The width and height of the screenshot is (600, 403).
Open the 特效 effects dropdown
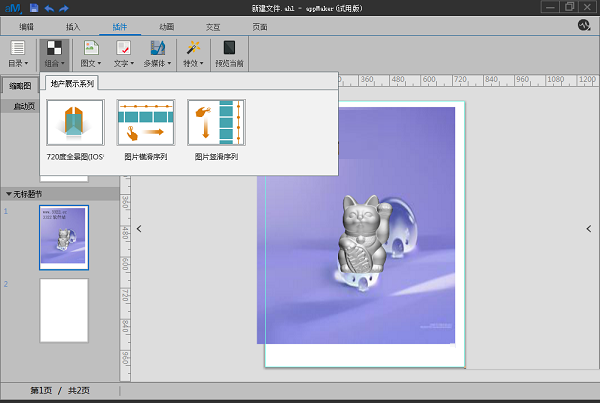[x=193, y=53]
